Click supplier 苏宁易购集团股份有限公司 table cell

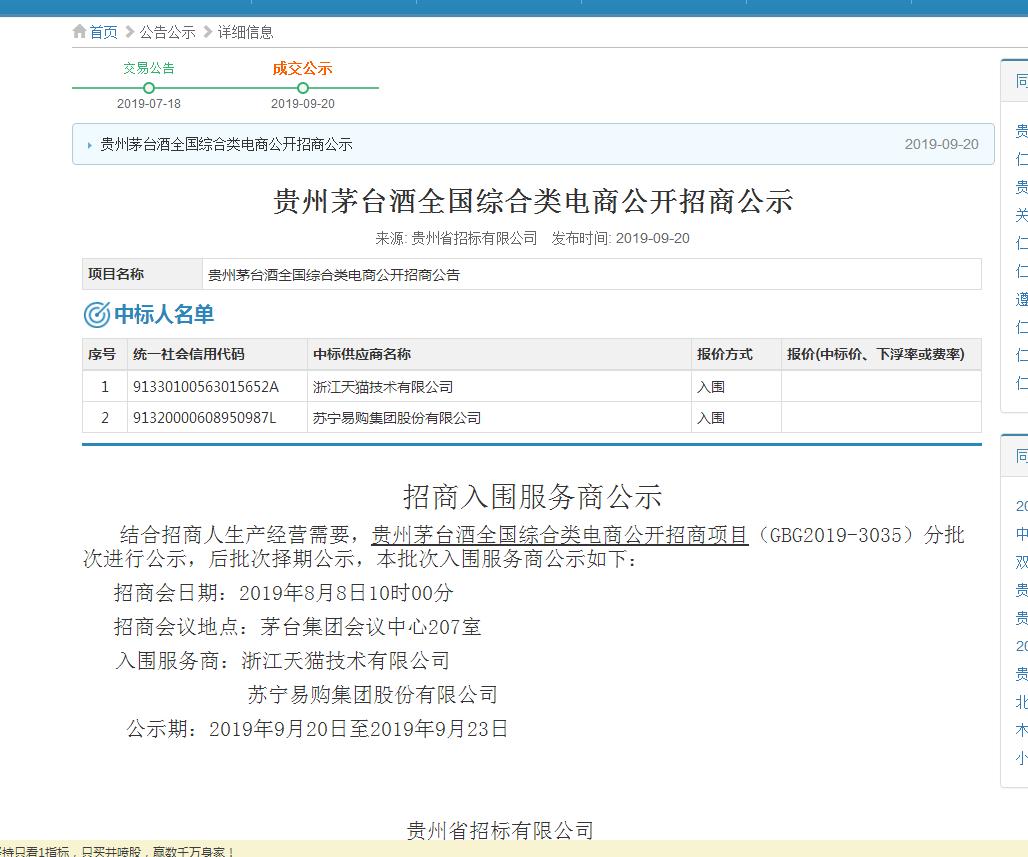[499, 418]
